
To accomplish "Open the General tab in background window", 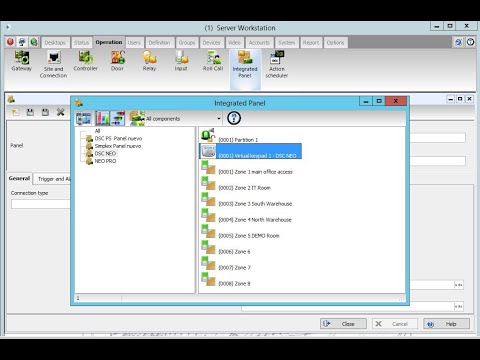I will click(x=19, y=178).
